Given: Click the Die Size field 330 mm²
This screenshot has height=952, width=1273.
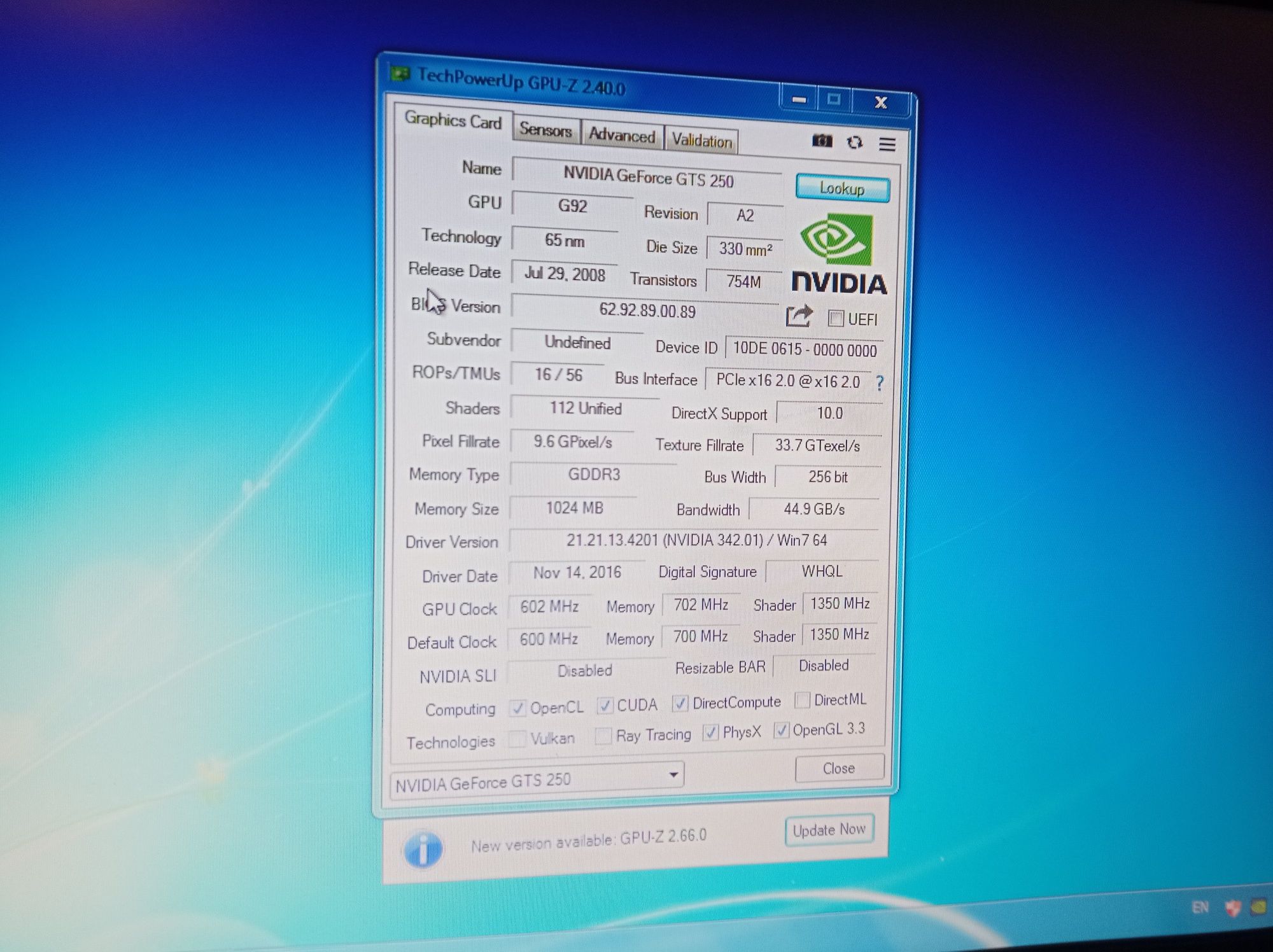Looking at the screenshot, I should click(745, 248).
